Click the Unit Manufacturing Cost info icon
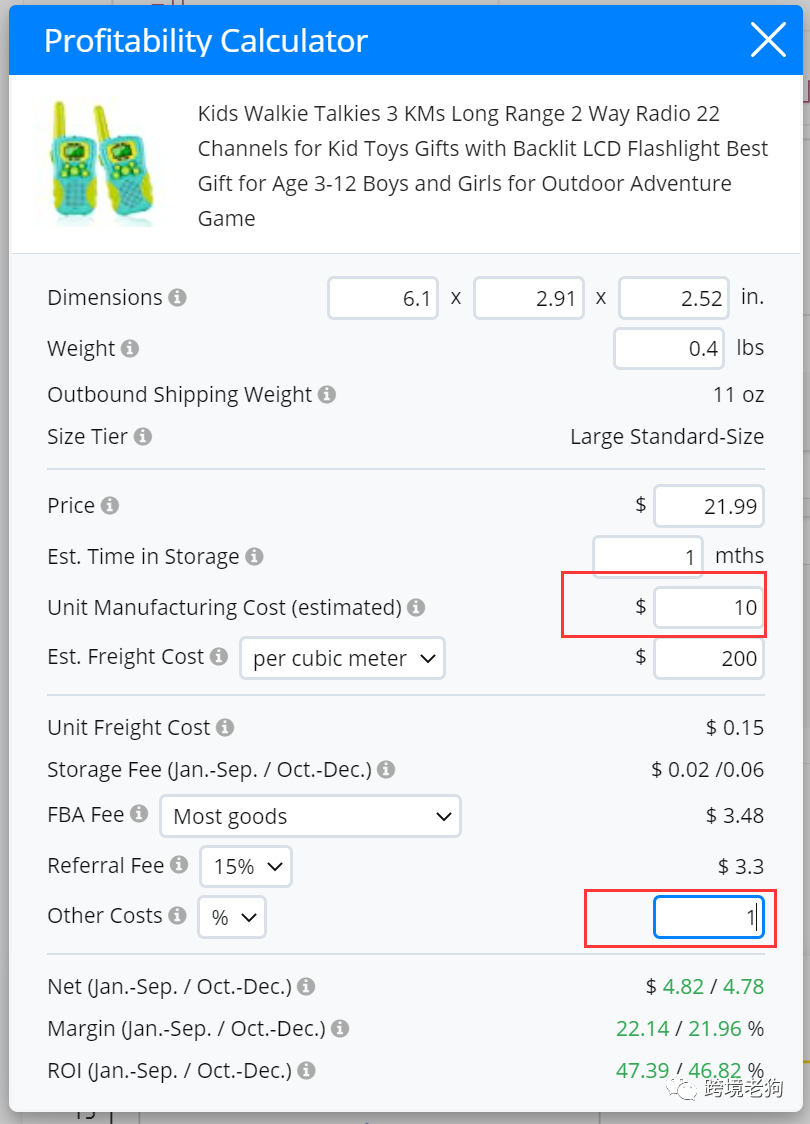810x1124 pixels. pos(416,608)
